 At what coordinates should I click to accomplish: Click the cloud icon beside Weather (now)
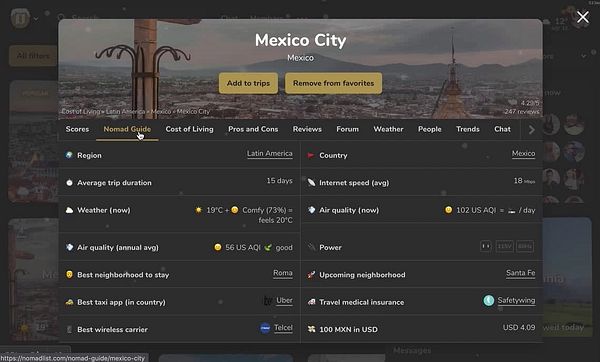69,210
